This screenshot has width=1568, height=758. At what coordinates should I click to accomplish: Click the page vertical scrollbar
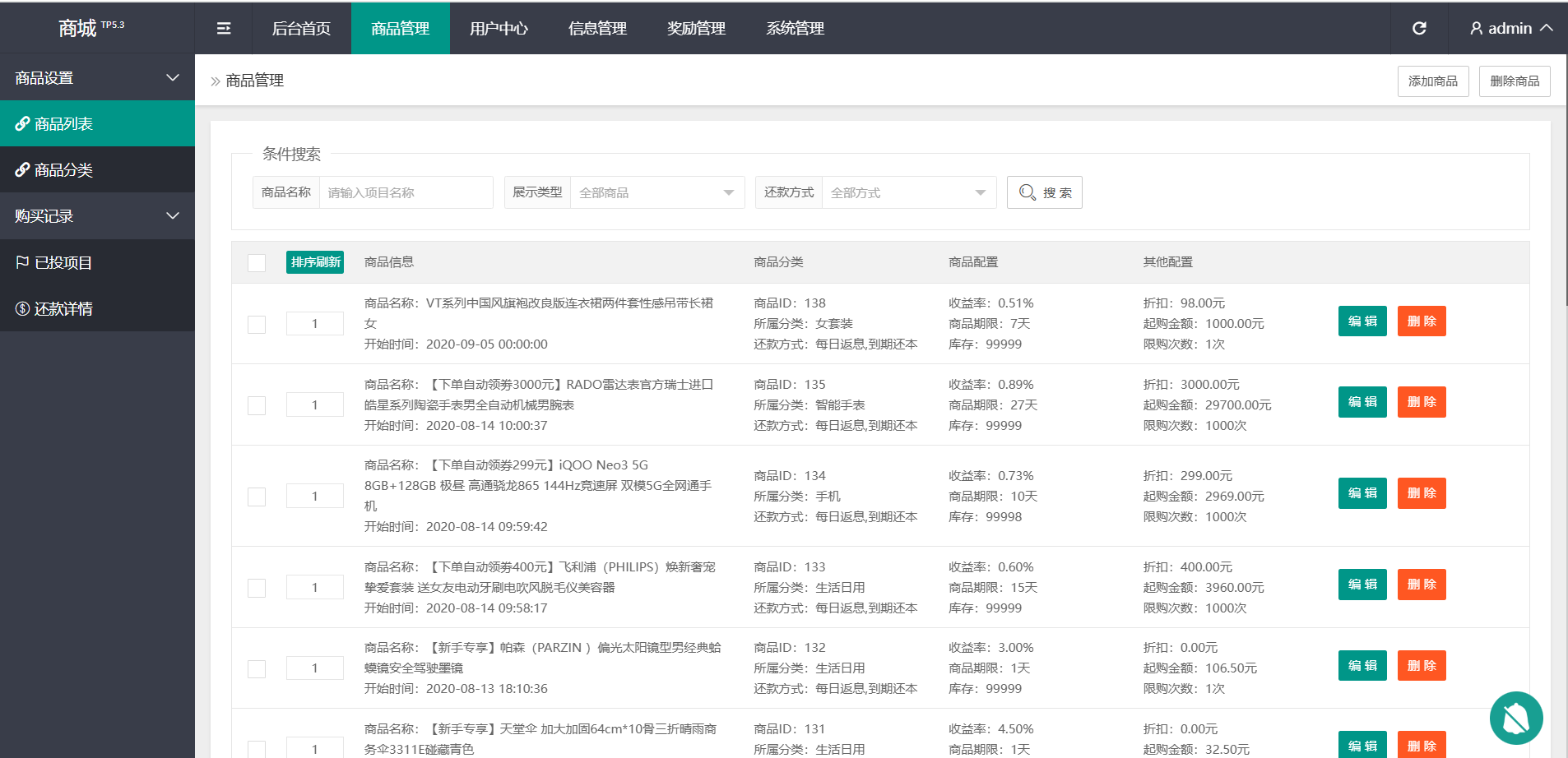1566,181
